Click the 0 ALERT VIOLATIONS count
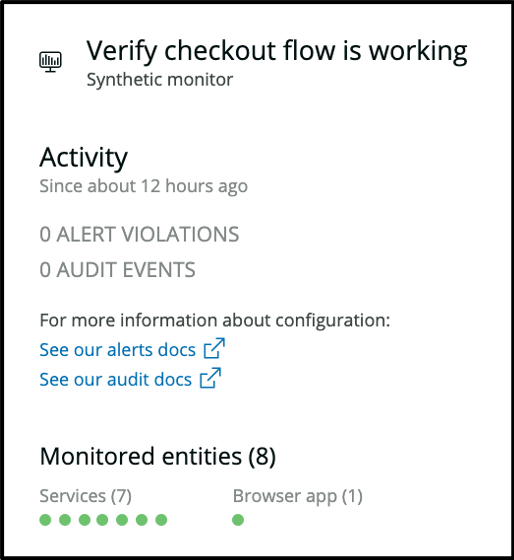Image resolution: width=514 pixels, height=560 pixels. tap(139, 234)
